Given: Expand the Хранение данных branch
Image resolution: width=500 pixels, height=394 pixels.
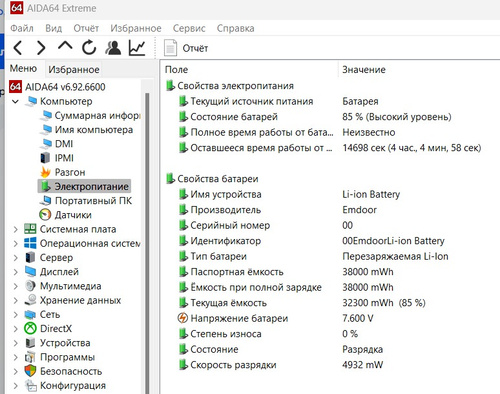Looking at the screenshot, I should point(15,300).
